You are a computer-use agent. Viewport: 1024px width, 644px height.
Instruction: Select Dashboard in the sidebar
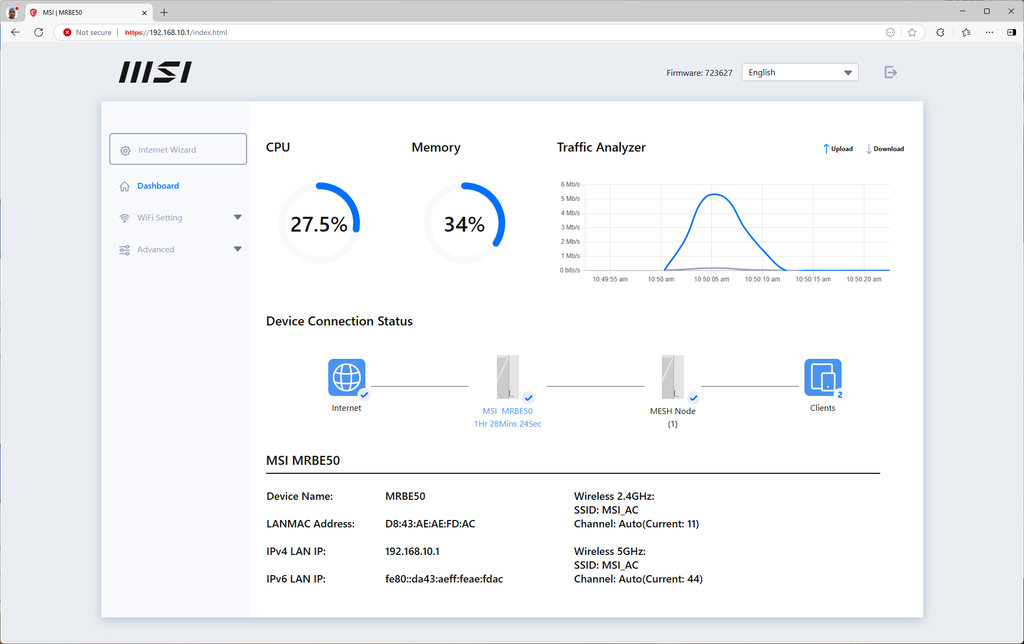158,186
